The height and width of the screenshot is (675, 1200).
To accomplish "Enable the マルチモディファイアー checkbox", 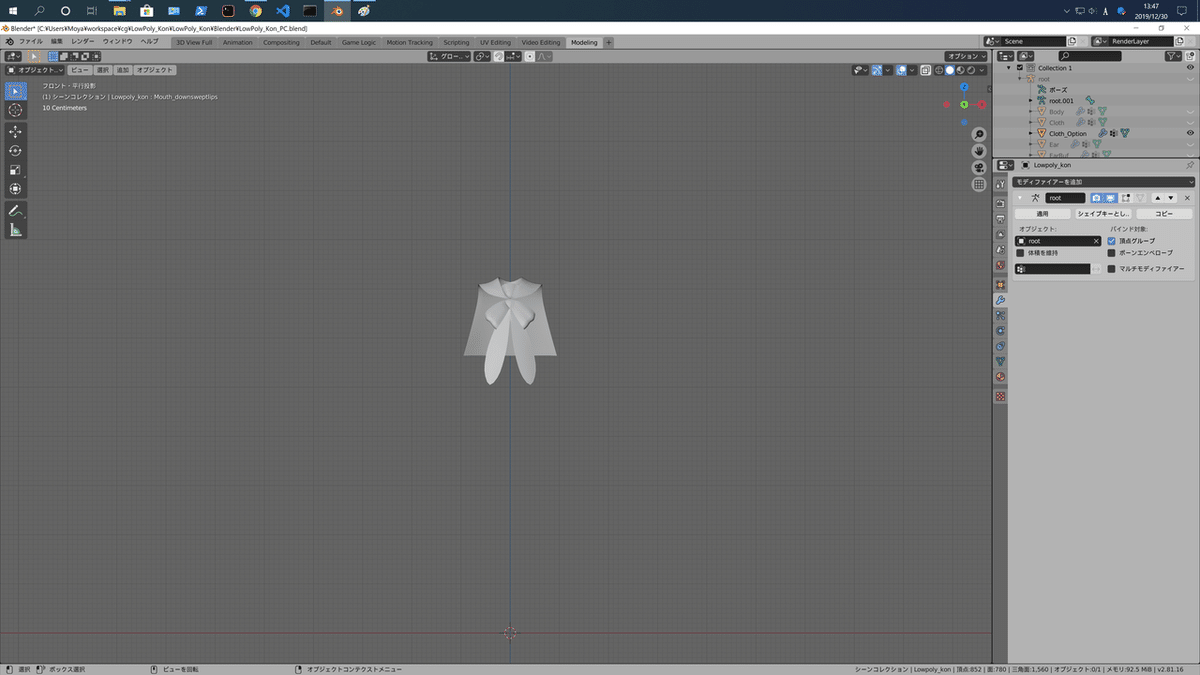I will pos(1112,269).
